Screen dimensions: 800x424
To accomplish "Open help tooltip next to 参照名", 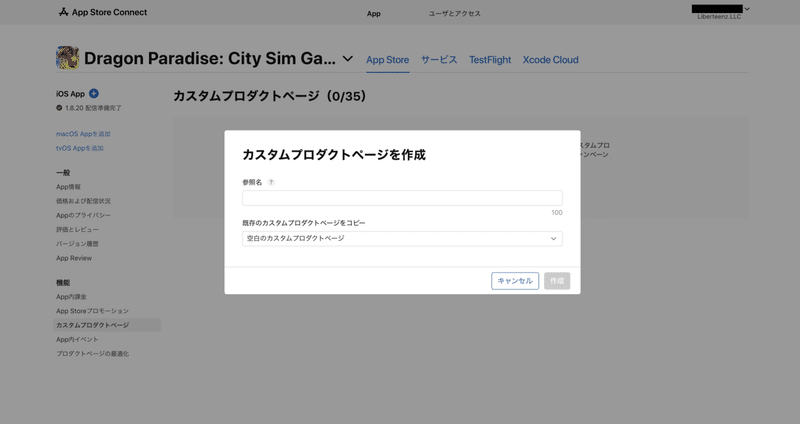I will tap(271, 182).
